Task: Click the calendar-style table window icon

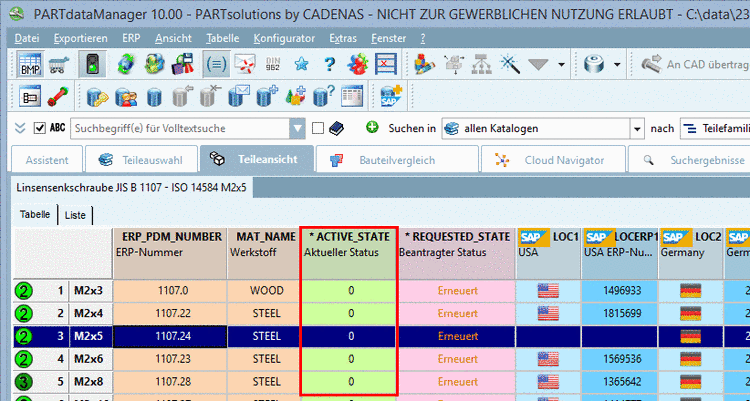Action: (x=352, y=97)
